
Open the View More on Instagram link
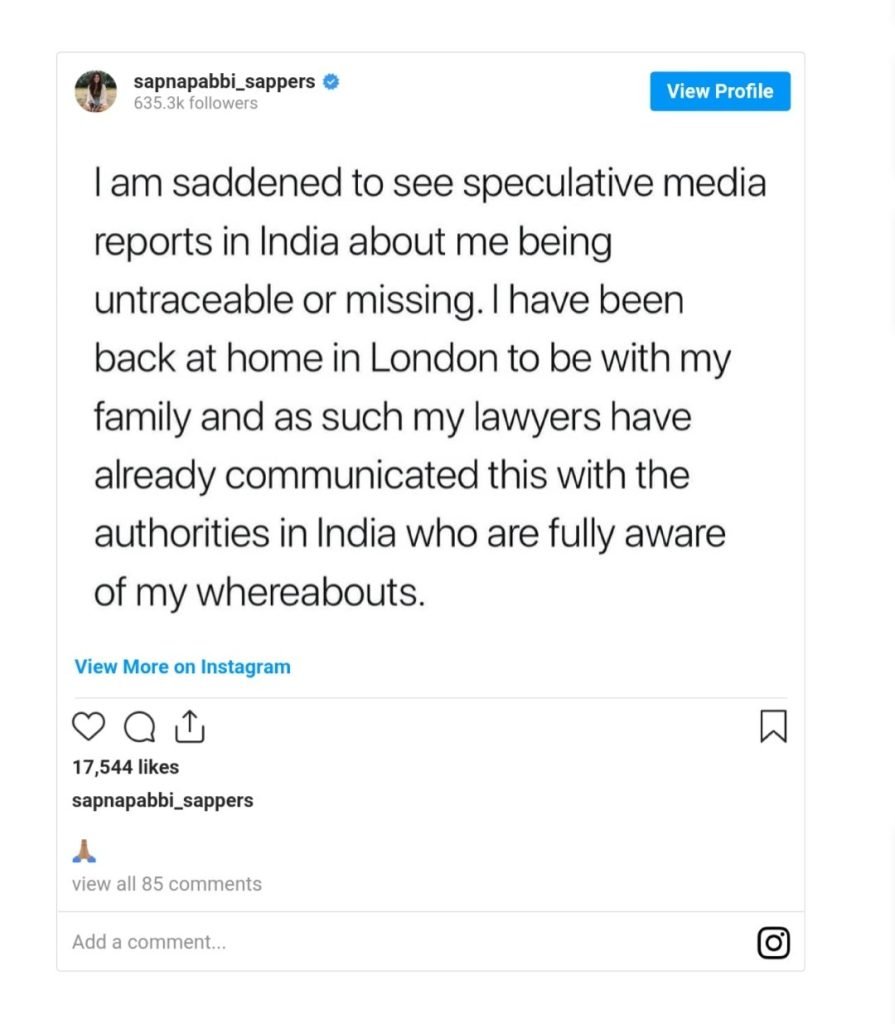[182, 667]
